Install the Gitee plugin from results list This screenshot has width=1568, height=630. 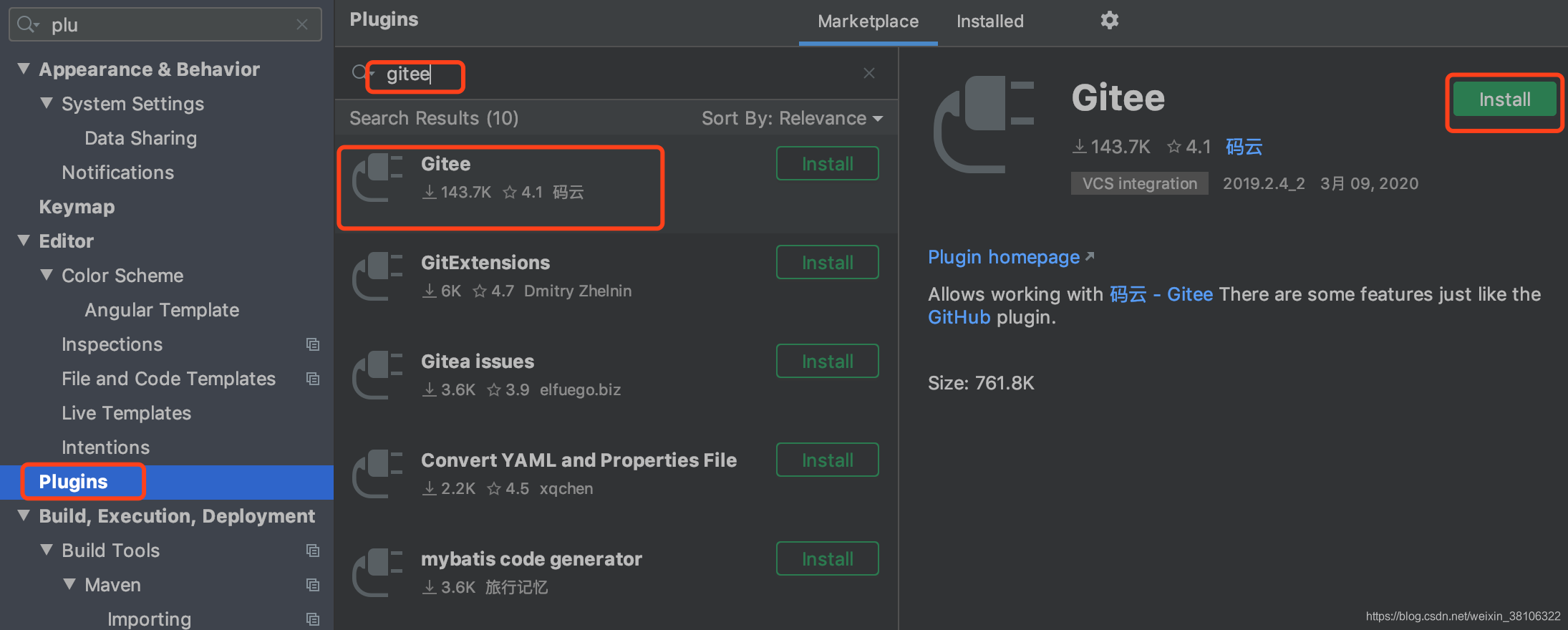[x=828, y=164]
